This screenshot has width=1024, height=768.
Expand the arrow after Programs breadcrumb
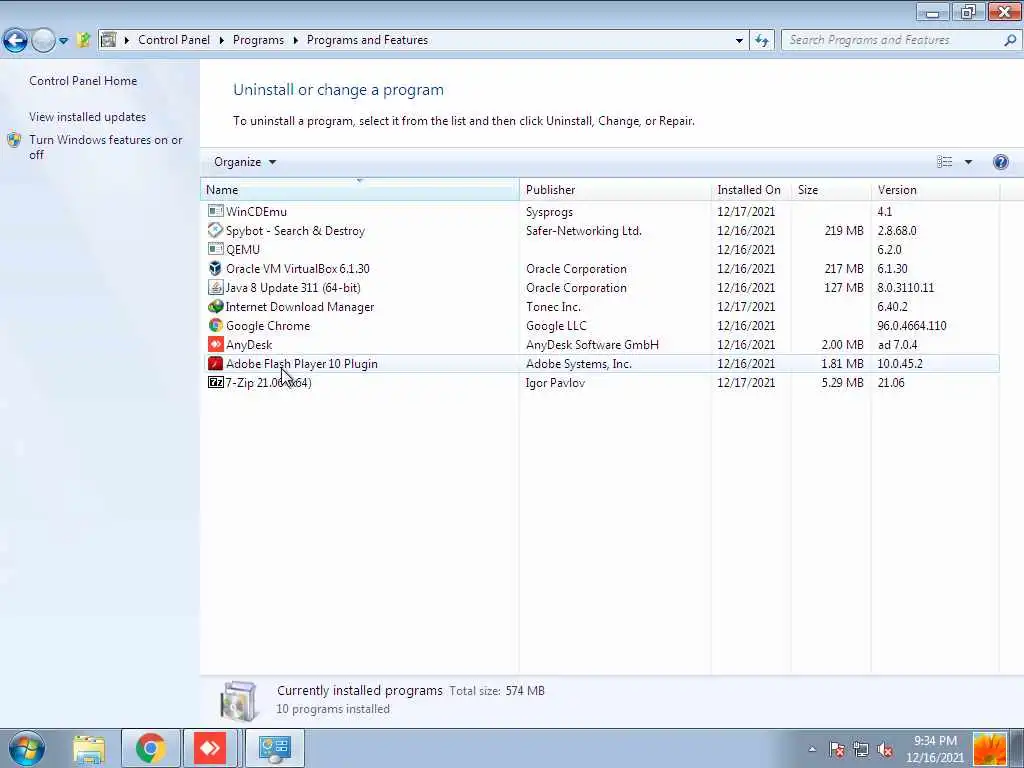click(x=295, y=40)
